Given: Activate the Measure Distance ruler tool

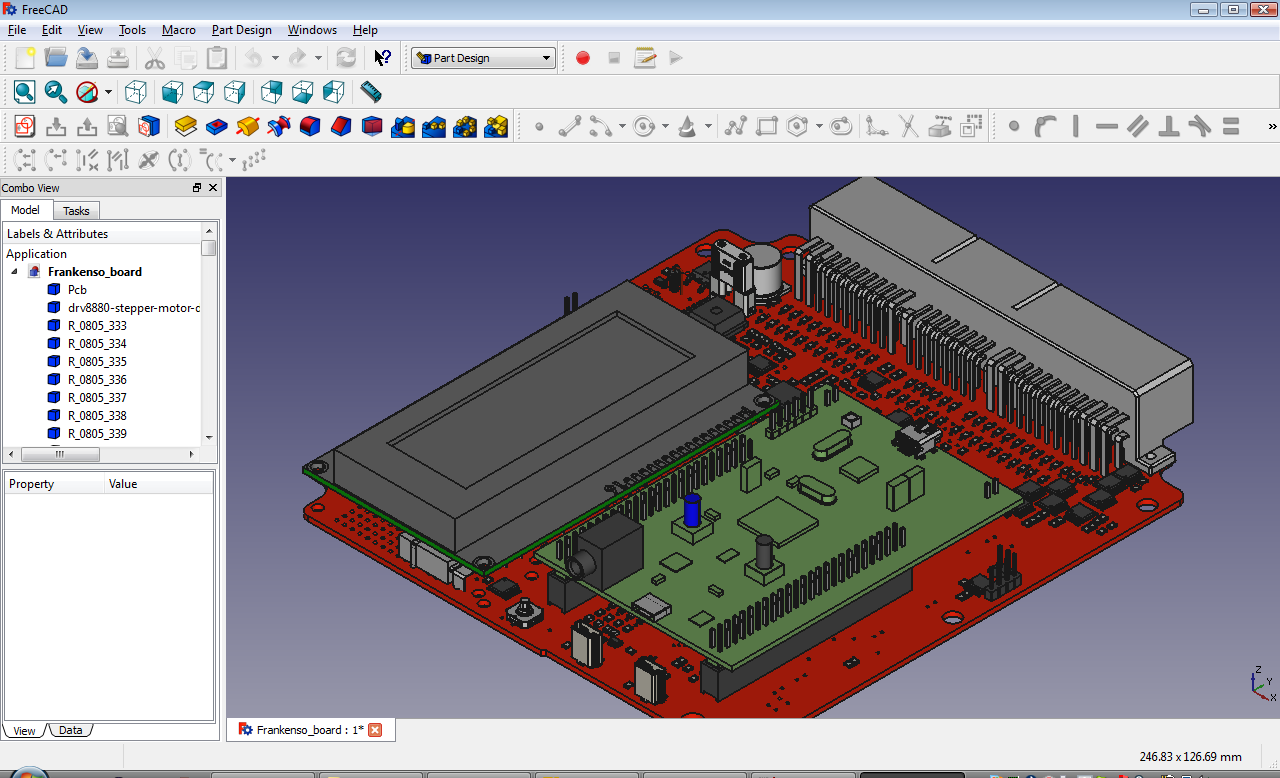Looking at the screenshot, I should (x=371, y=92).
